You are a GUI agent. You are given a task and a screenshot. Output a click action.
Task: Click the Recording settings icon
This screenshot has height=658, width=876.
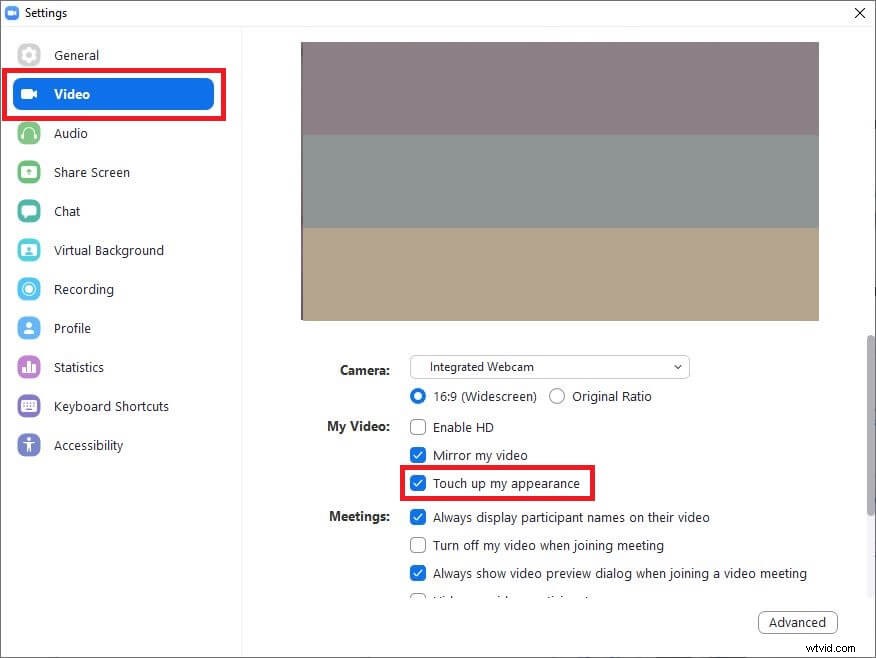click(28, 289)
